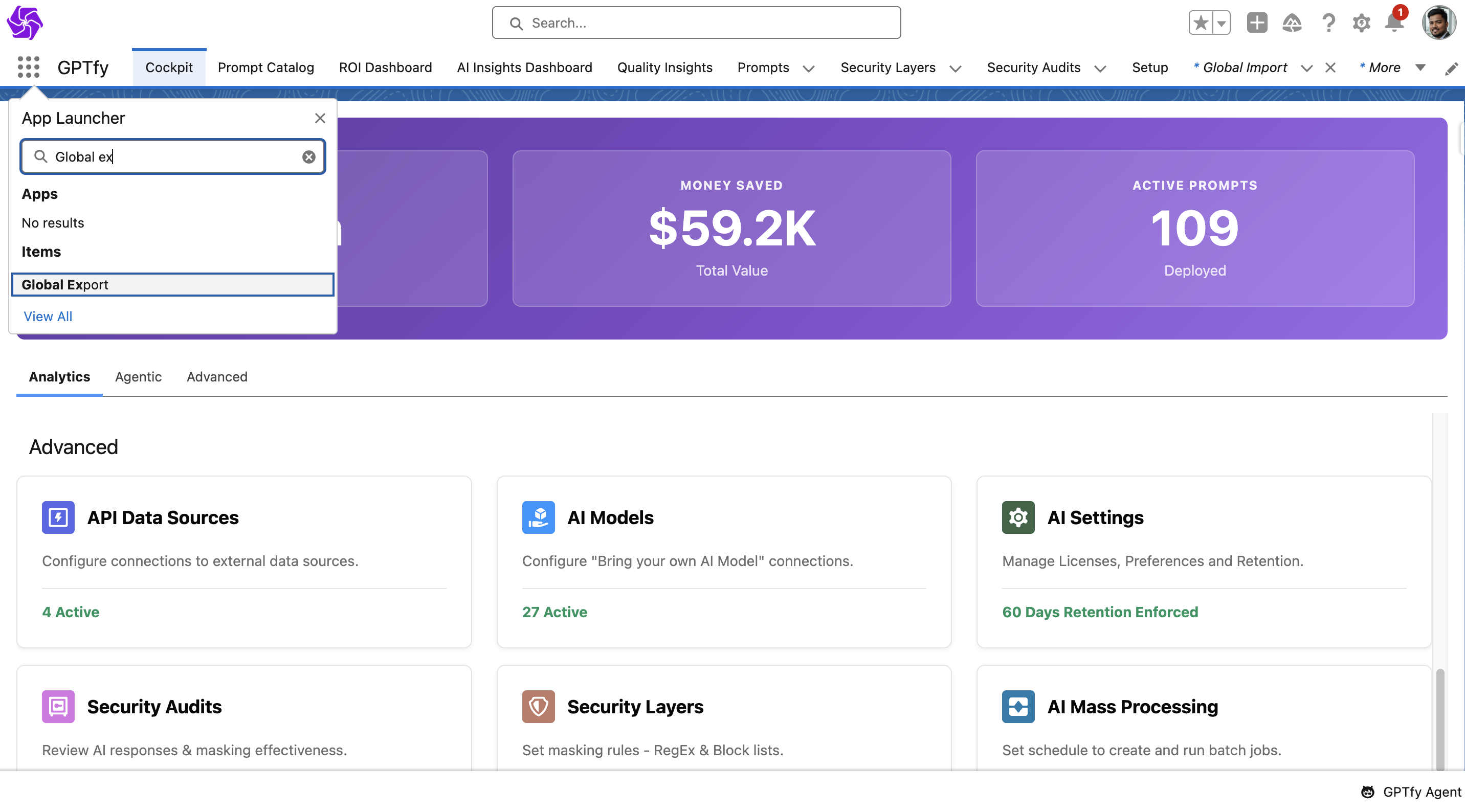The width and height of the screenshot is (1465, 812).
Task: Click the App Launcher grid icon
Action: click(x=29, y=67)
